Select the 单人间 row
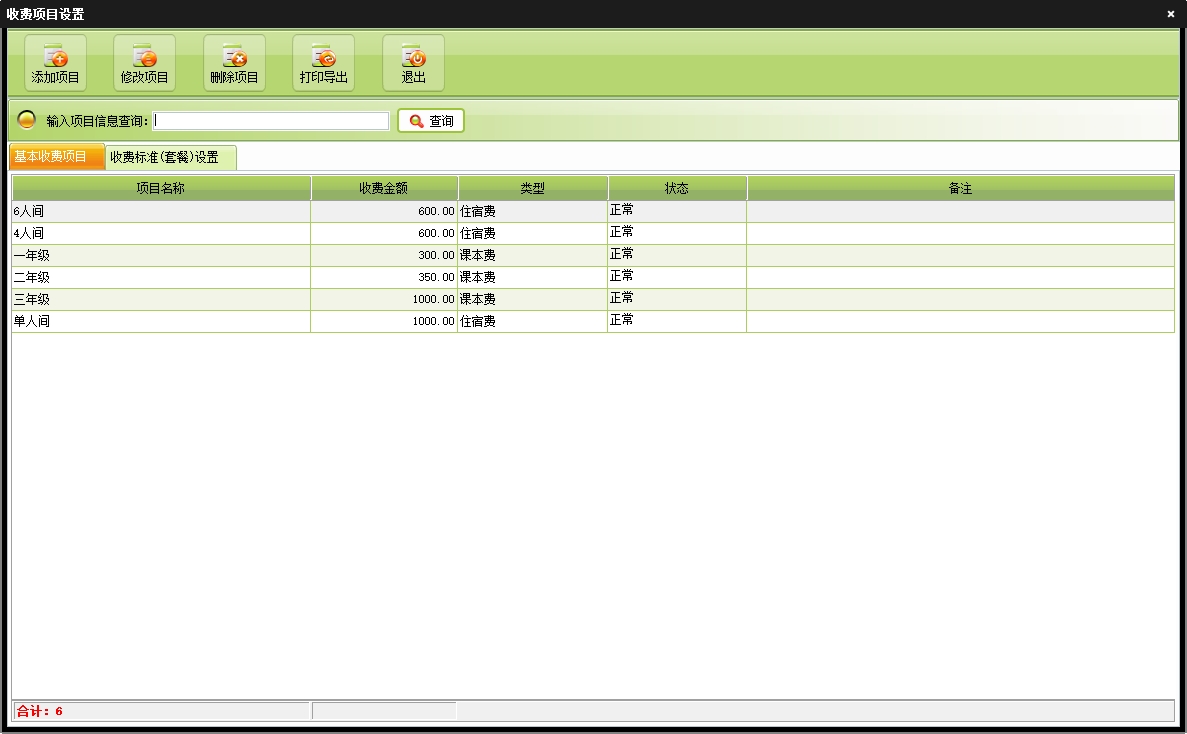 160,321
